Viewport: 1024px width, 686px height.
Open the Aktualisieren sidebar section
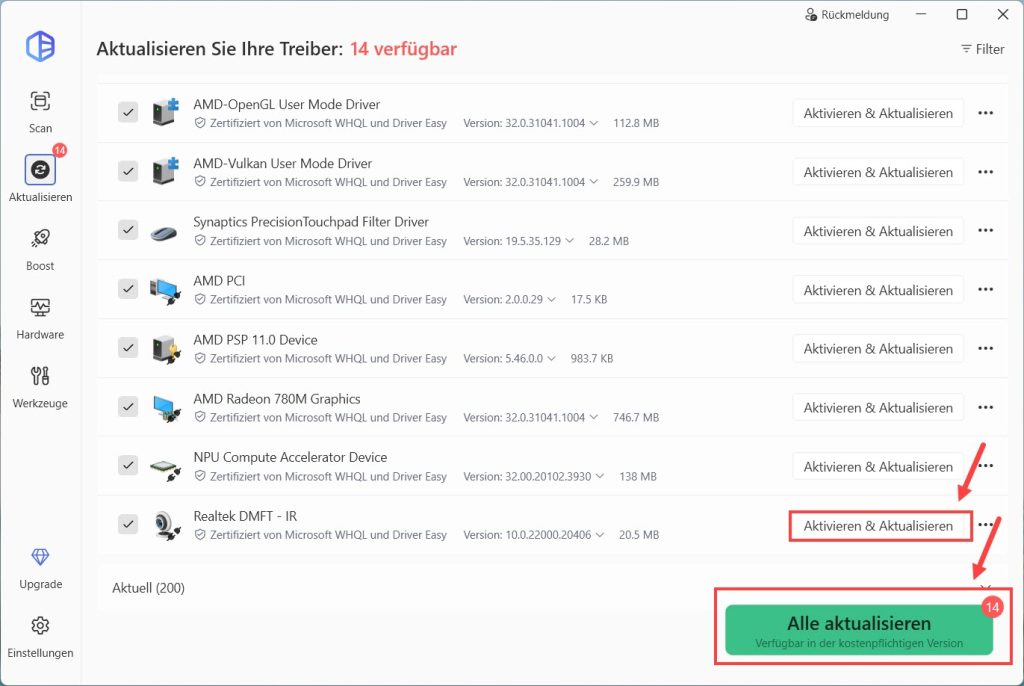(x=40, y=178)
